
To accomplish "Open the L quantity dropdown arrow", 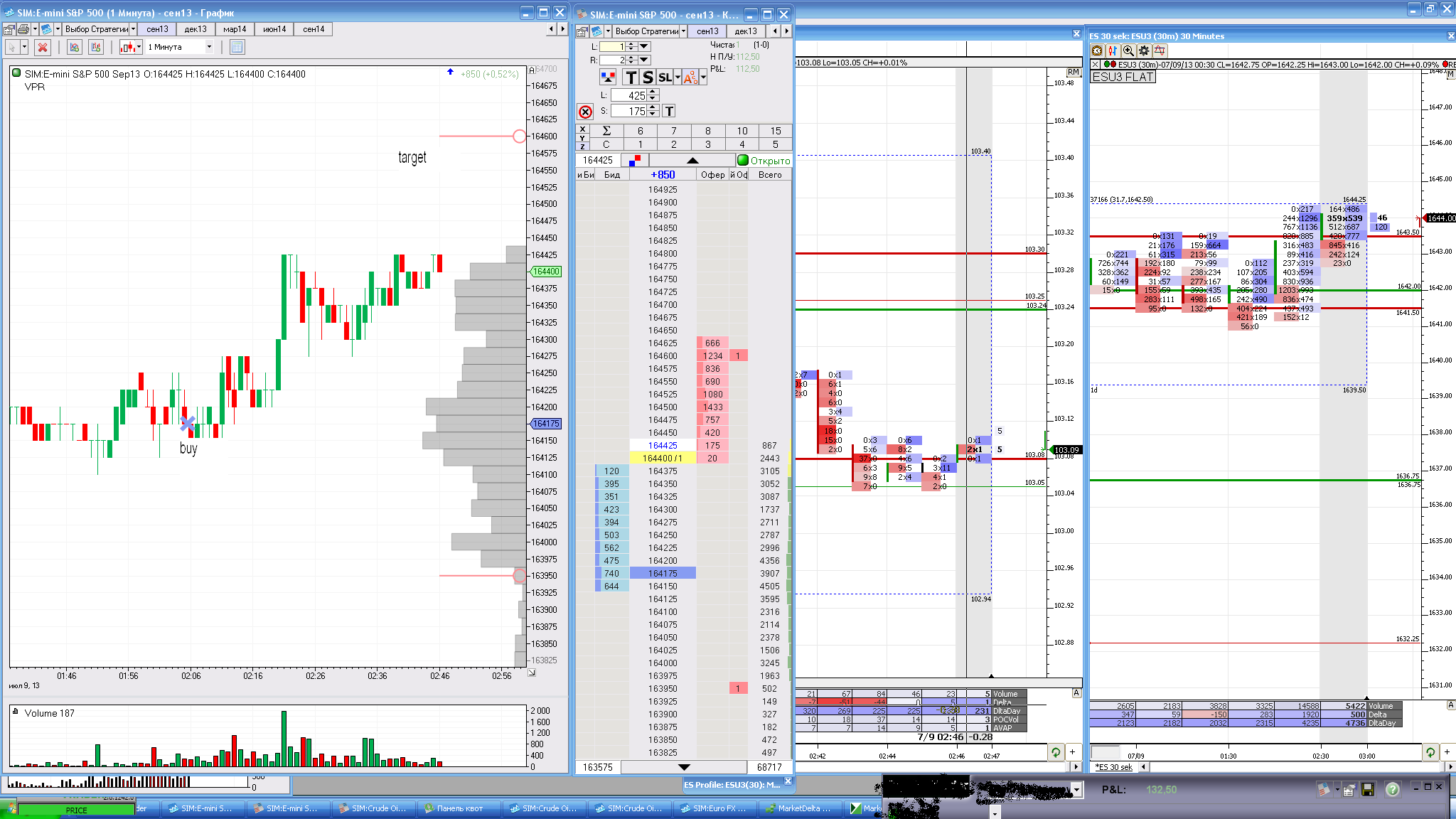I will (x=644, y=46).
